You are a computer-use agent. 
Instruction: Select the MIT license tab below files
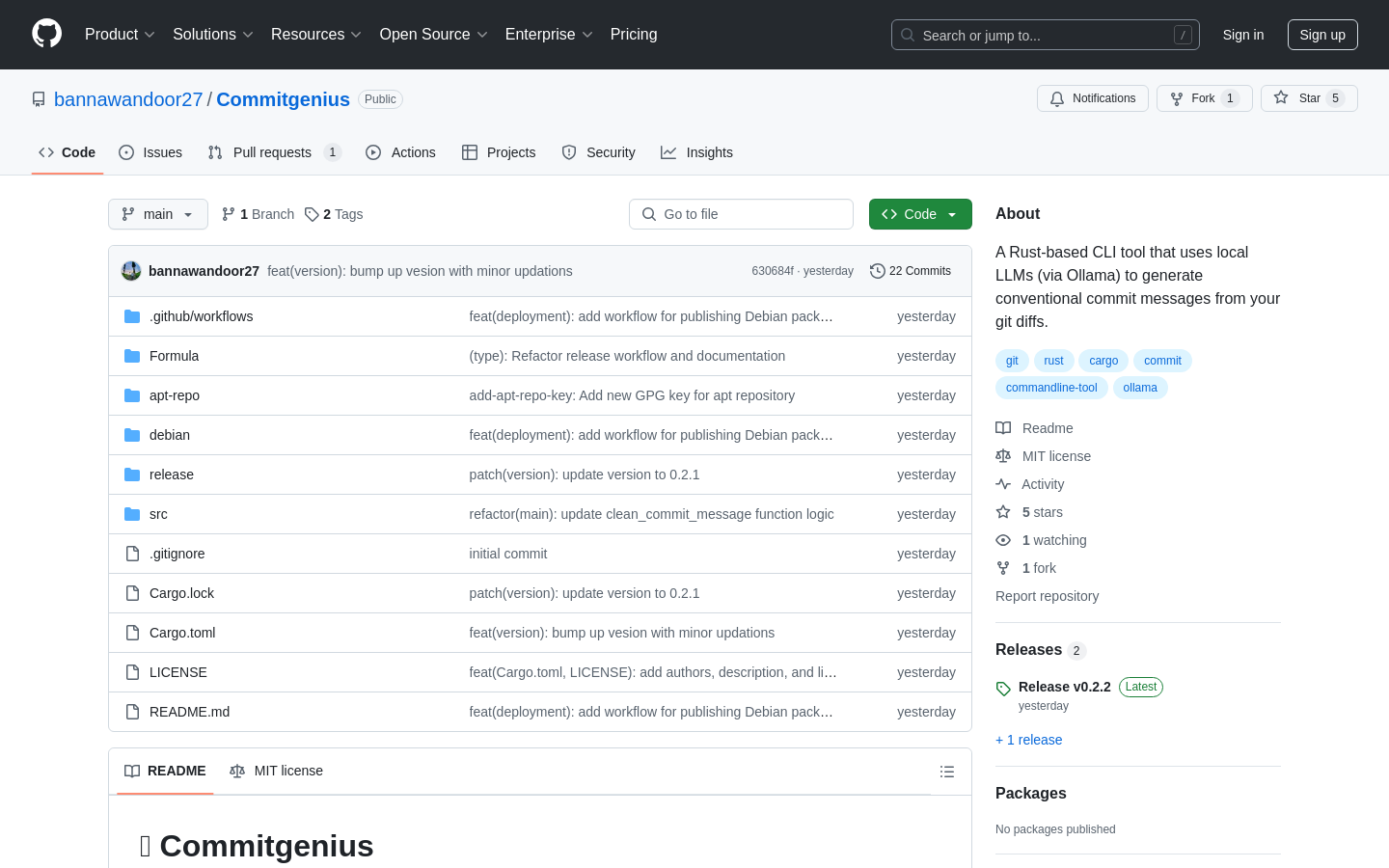[276, 771]
